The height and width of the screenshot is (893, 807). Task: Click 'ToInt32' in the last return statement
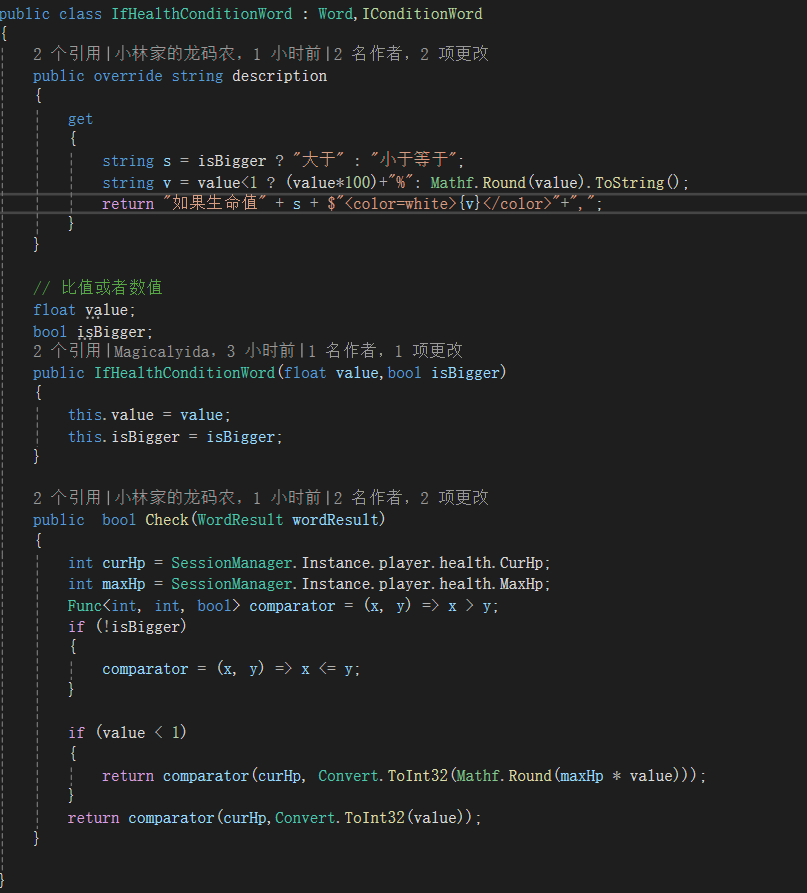[x=374, y=818]
